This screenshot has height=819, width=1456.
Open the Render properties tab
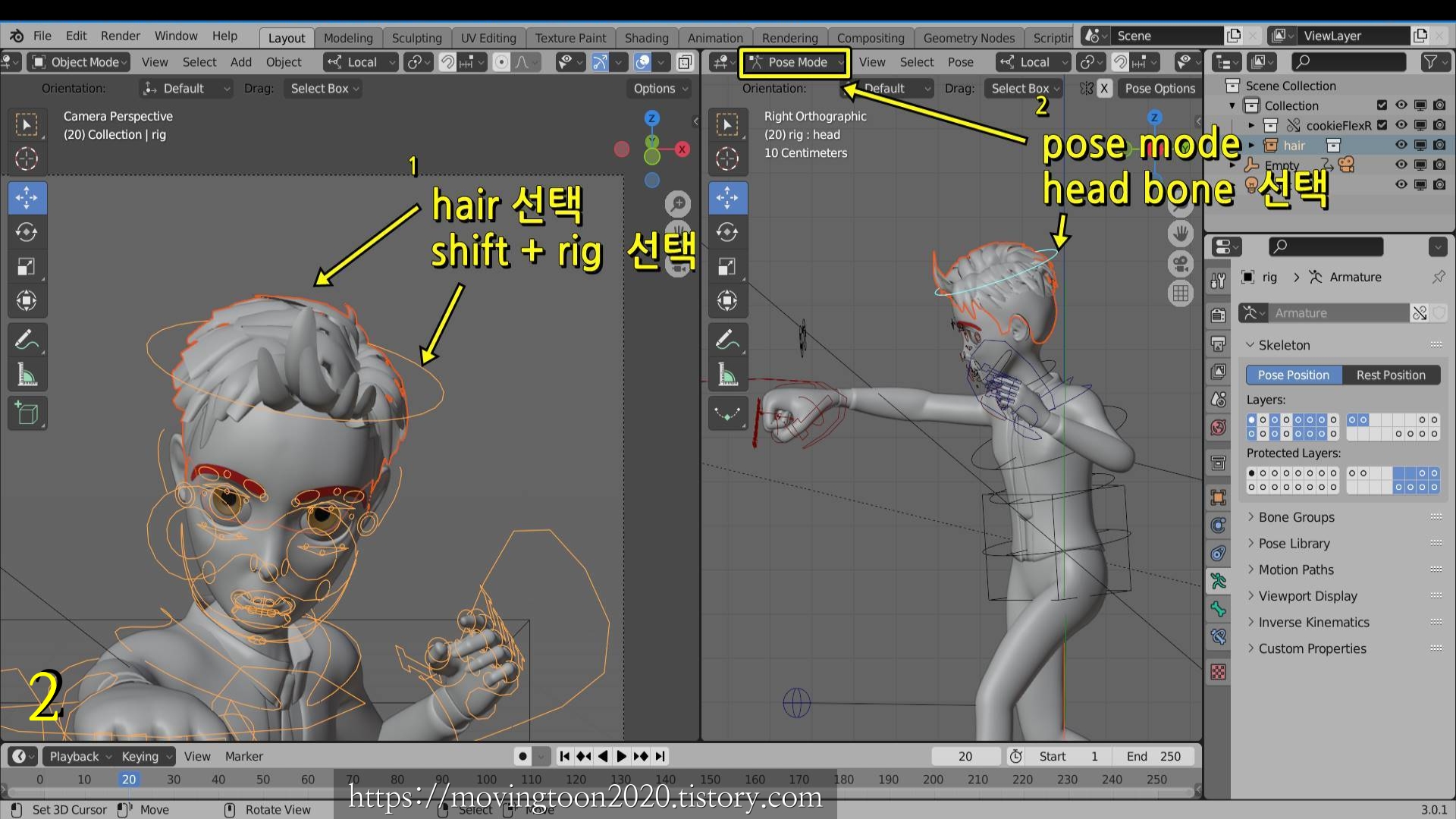click(1218, 315)
